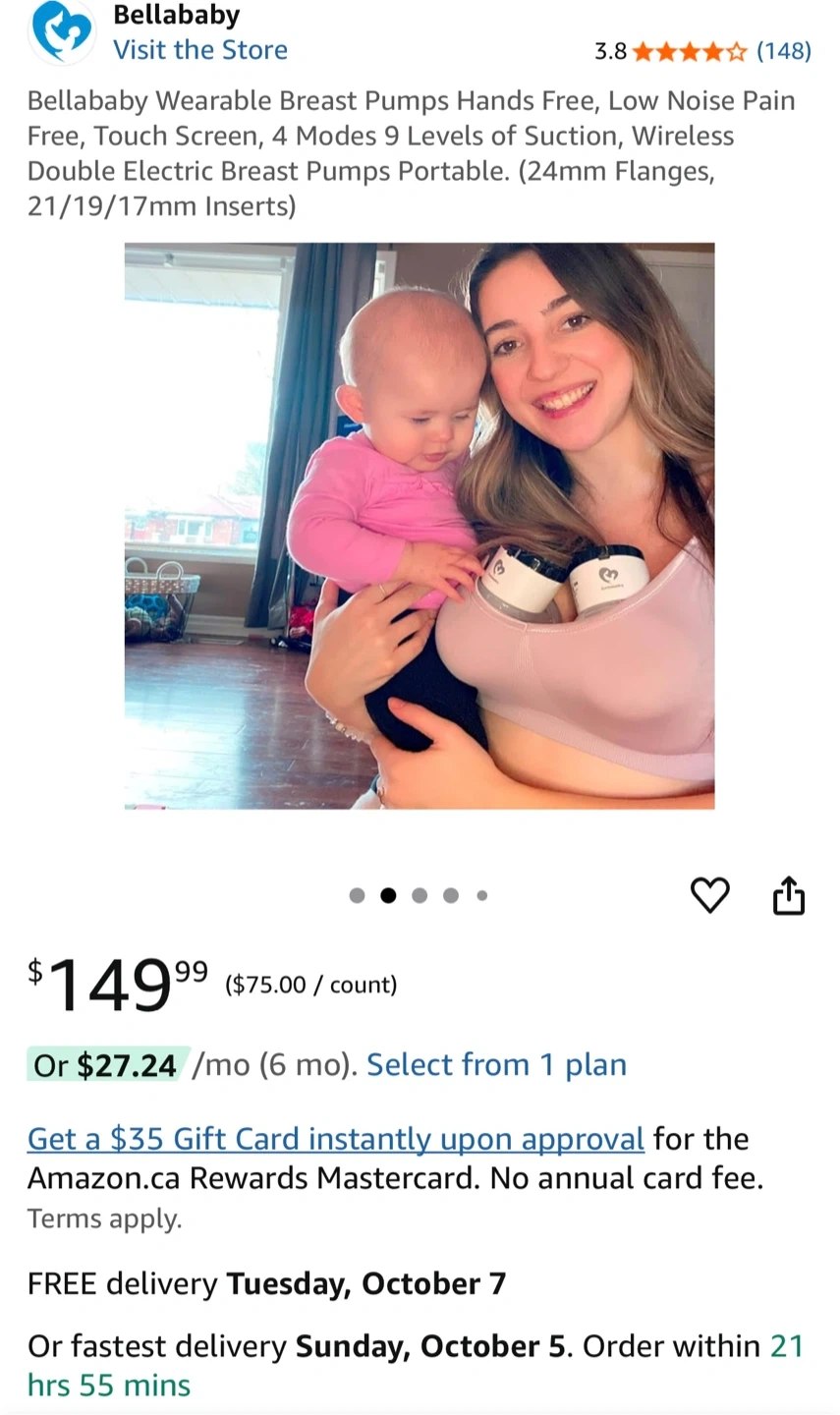Select the third image carousel dot
840x1415 pixels.
[x=420, y=895]
